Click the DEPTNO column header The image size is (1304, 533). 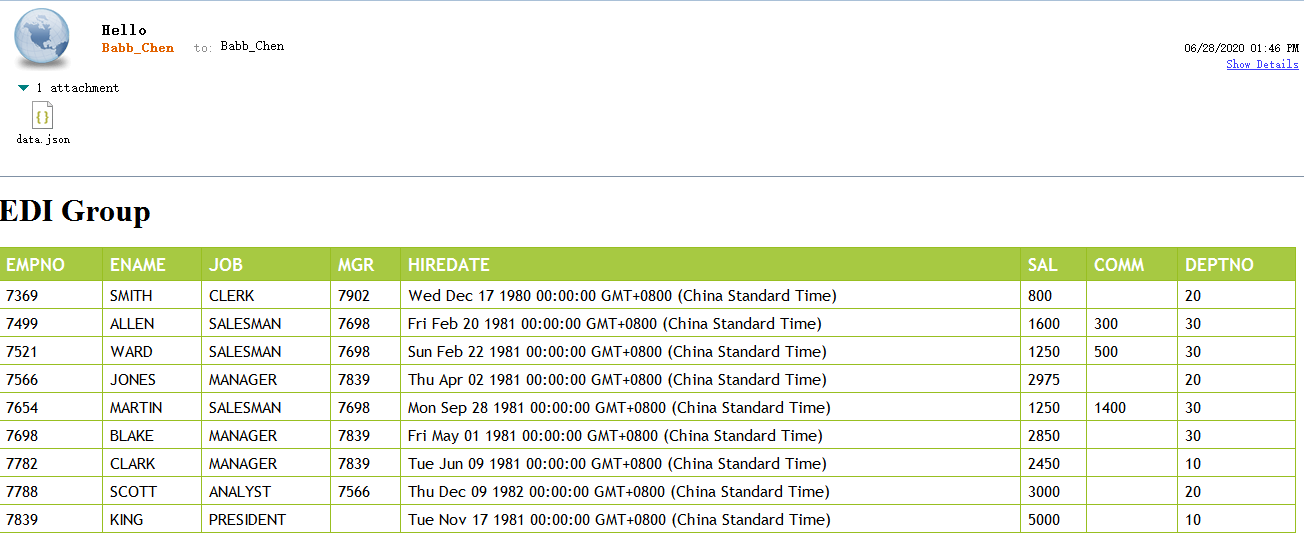[1219, 265]
